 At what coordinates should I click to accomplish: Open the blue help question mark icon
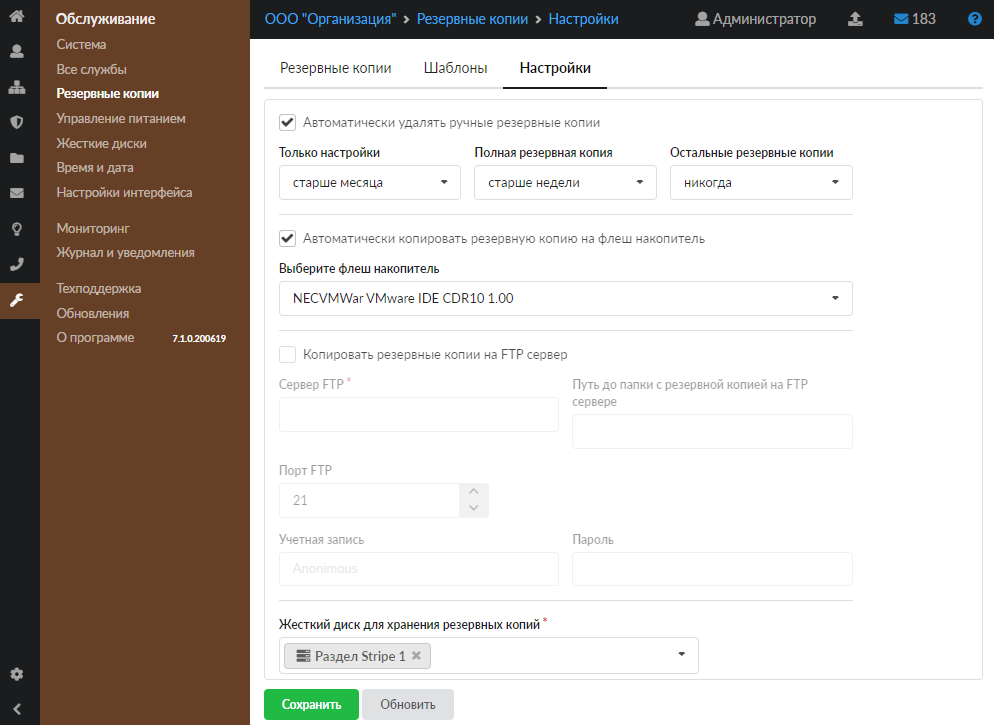click(x=975, y=19)
